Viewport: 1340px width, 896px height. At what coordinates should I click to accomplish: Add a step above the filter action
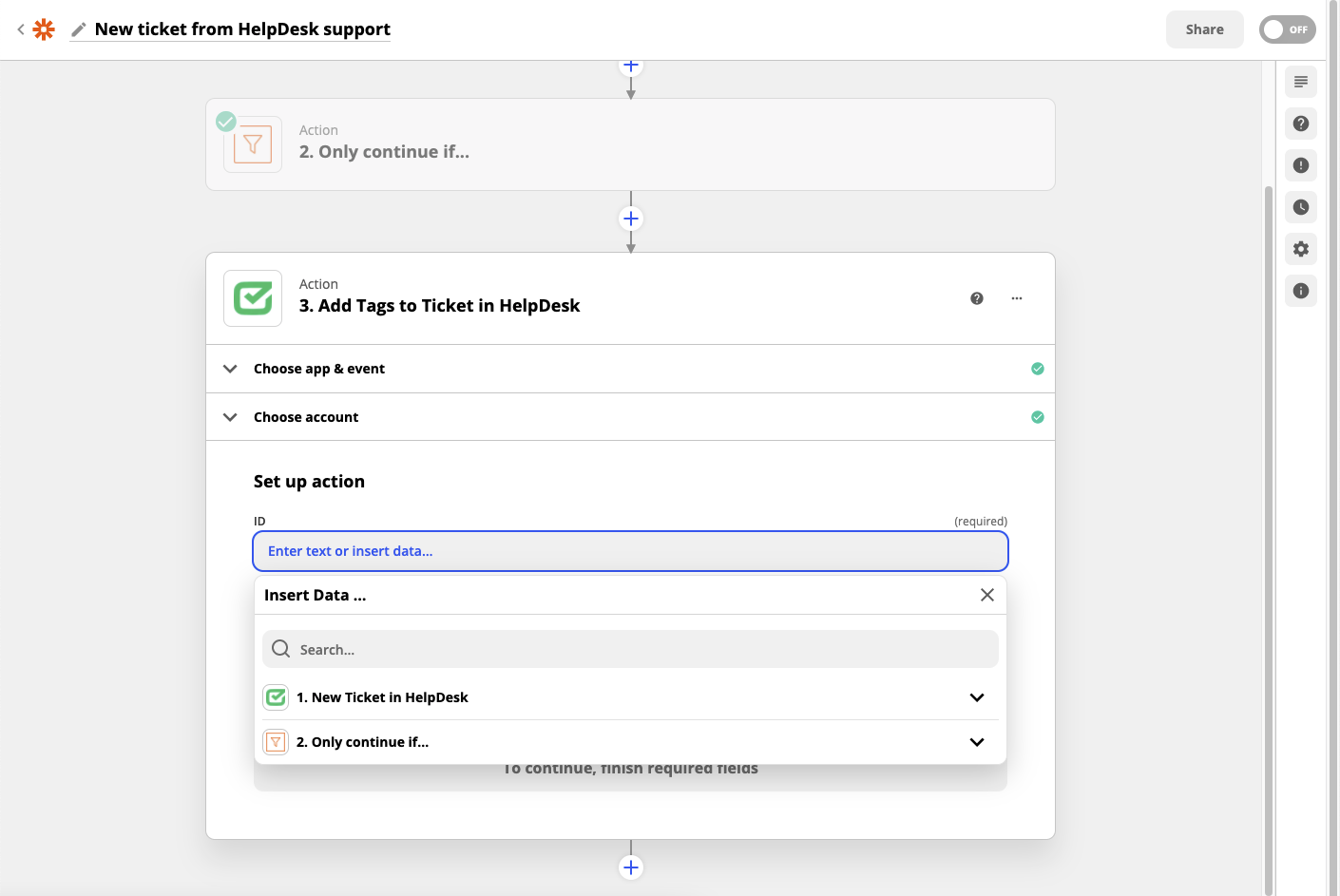(631, 66)
